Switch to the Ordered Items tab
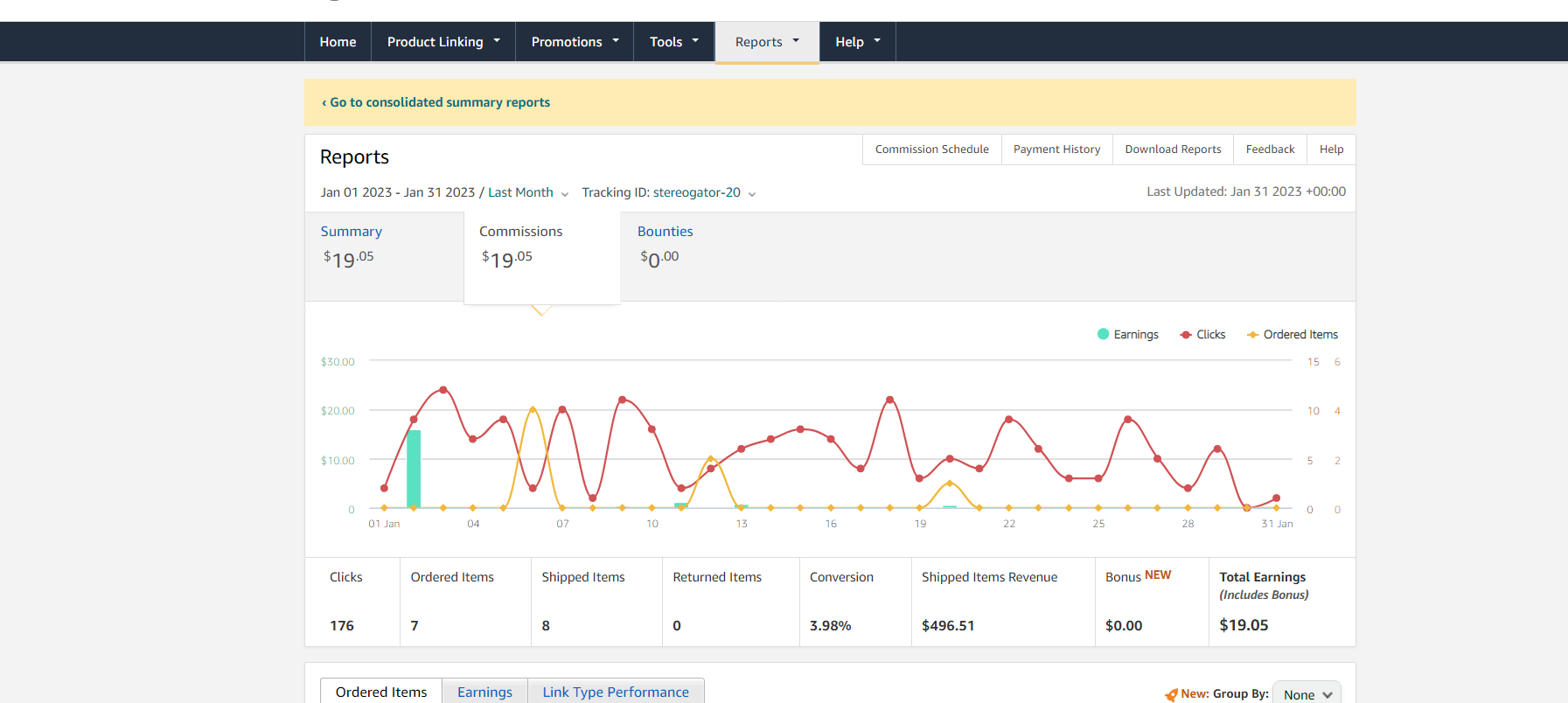This screenshot has height=703, width=1568. pyautogui.click(x=381, y=692)
